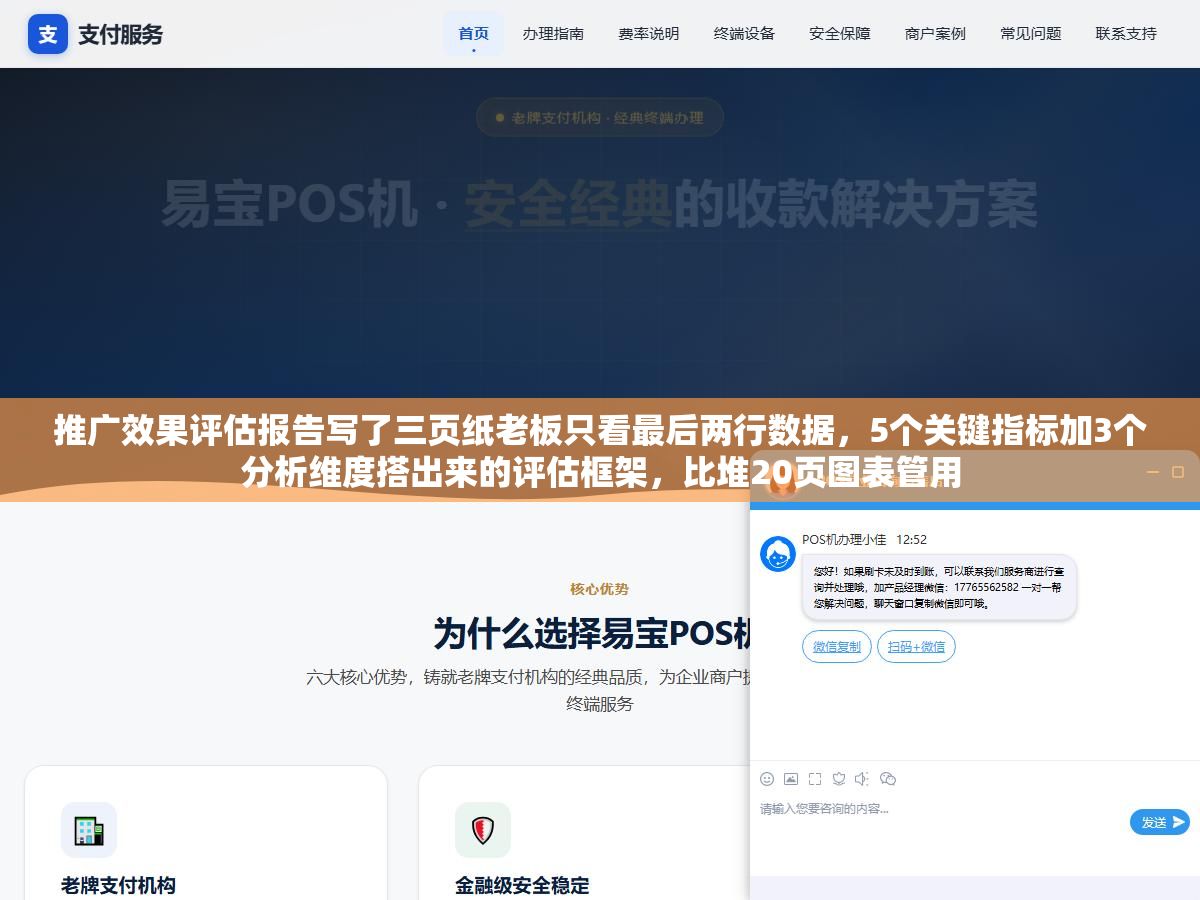Open the 终端设备 menu item
The image size is (1200, 900).
point(744,34)
